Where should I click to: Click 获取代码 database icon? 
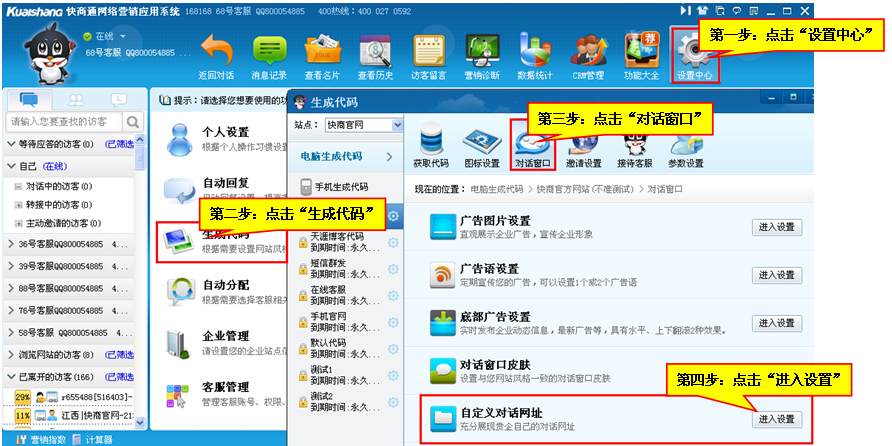pyautogui.click(x=431, y=143)
